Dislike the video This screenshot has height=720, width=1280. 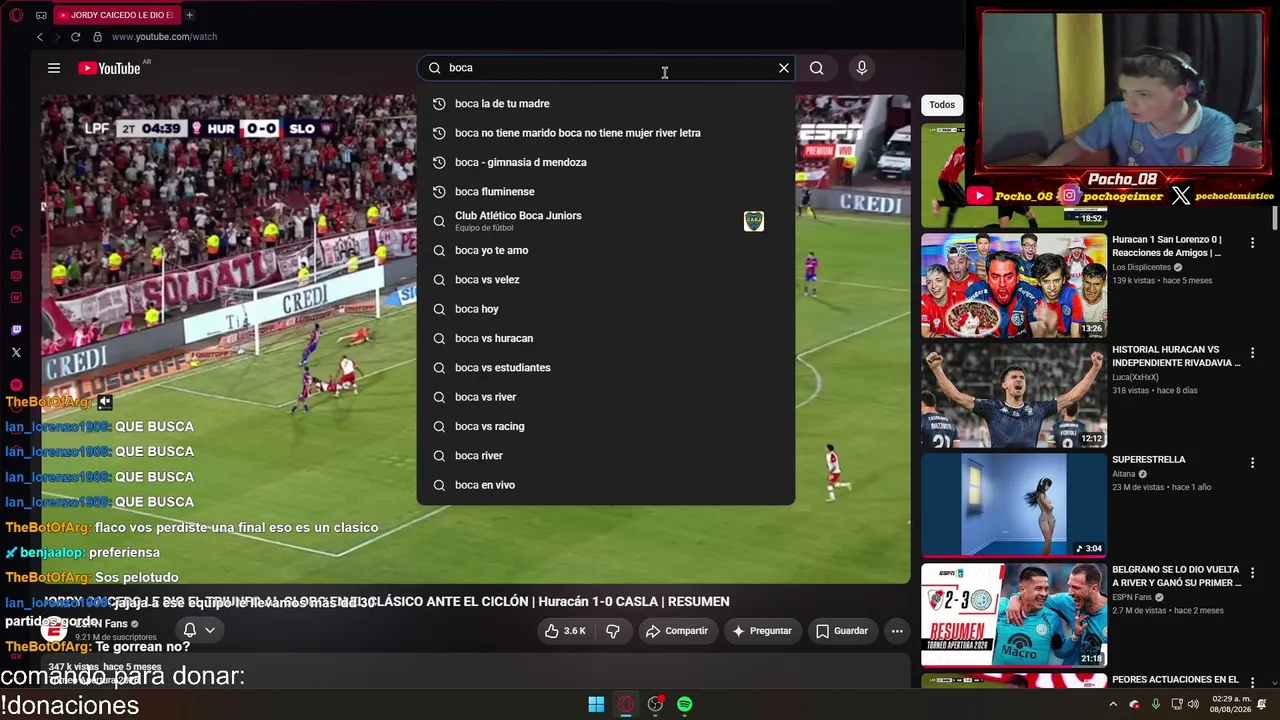(x=613, y=631)
